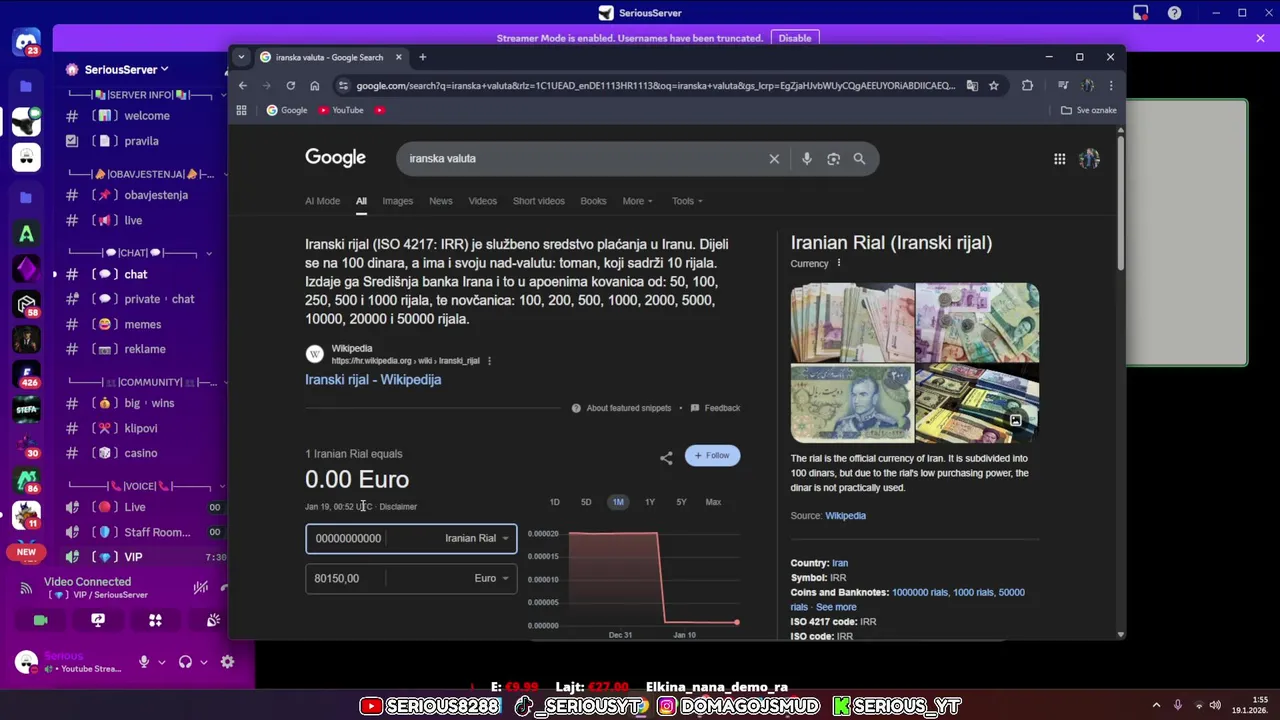The width and height of the screenshot is (1280, 720).
Task: Open Discord user settings gear
Action: click(x=227, y=661)
